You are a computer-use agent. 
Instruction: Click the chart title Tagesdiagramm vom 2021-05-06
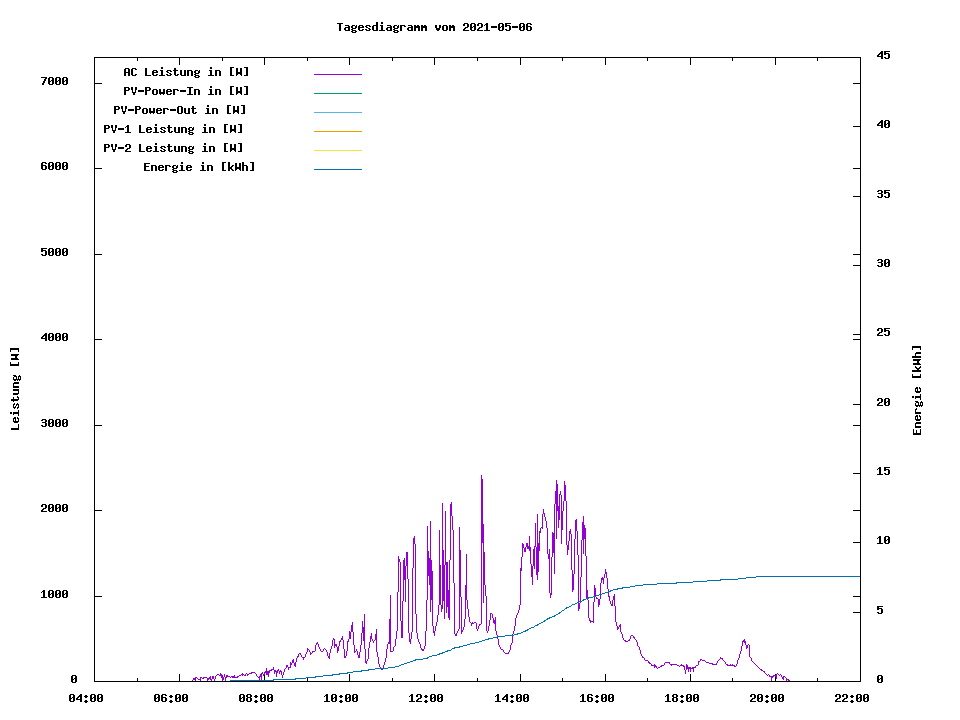tap(434, 27)
